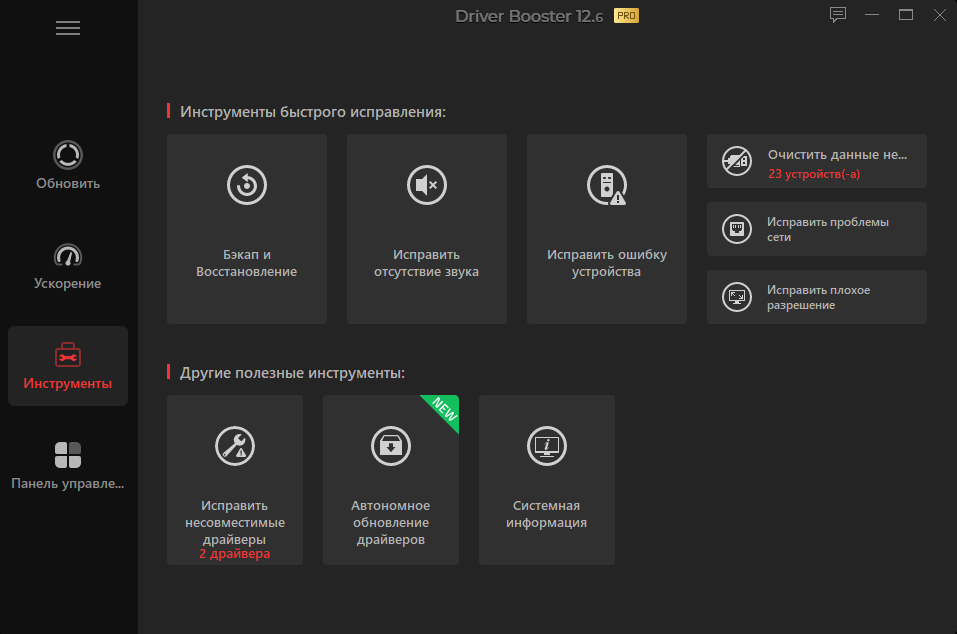Viewport: 957px width, 634px height.
Task: Open the feedback speech bubble icon
Action: coord(837,15)
